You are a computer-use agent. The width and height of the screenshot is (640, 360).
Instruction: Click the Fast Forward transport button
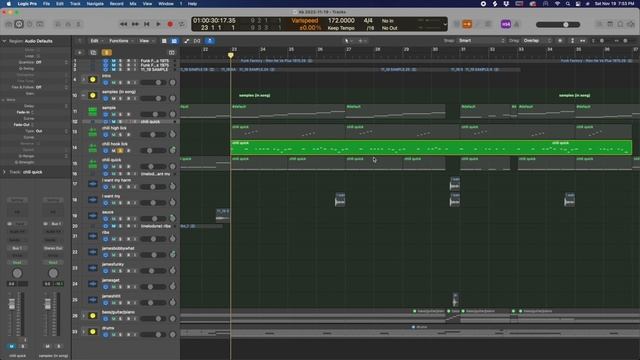pos(135,24)
